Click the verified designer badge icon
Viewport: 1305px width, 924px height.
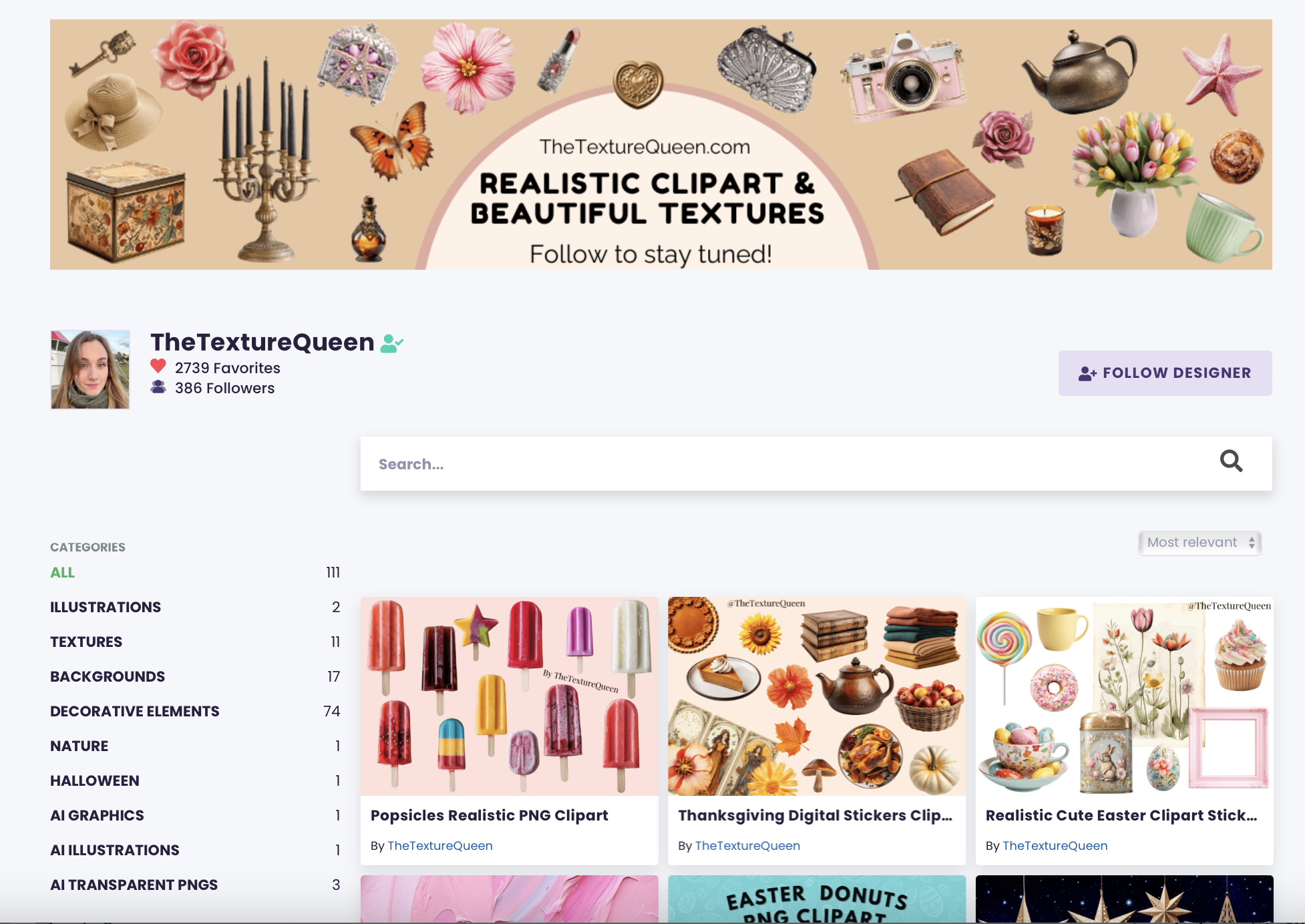pyautogui.click(x=392, y=343)
